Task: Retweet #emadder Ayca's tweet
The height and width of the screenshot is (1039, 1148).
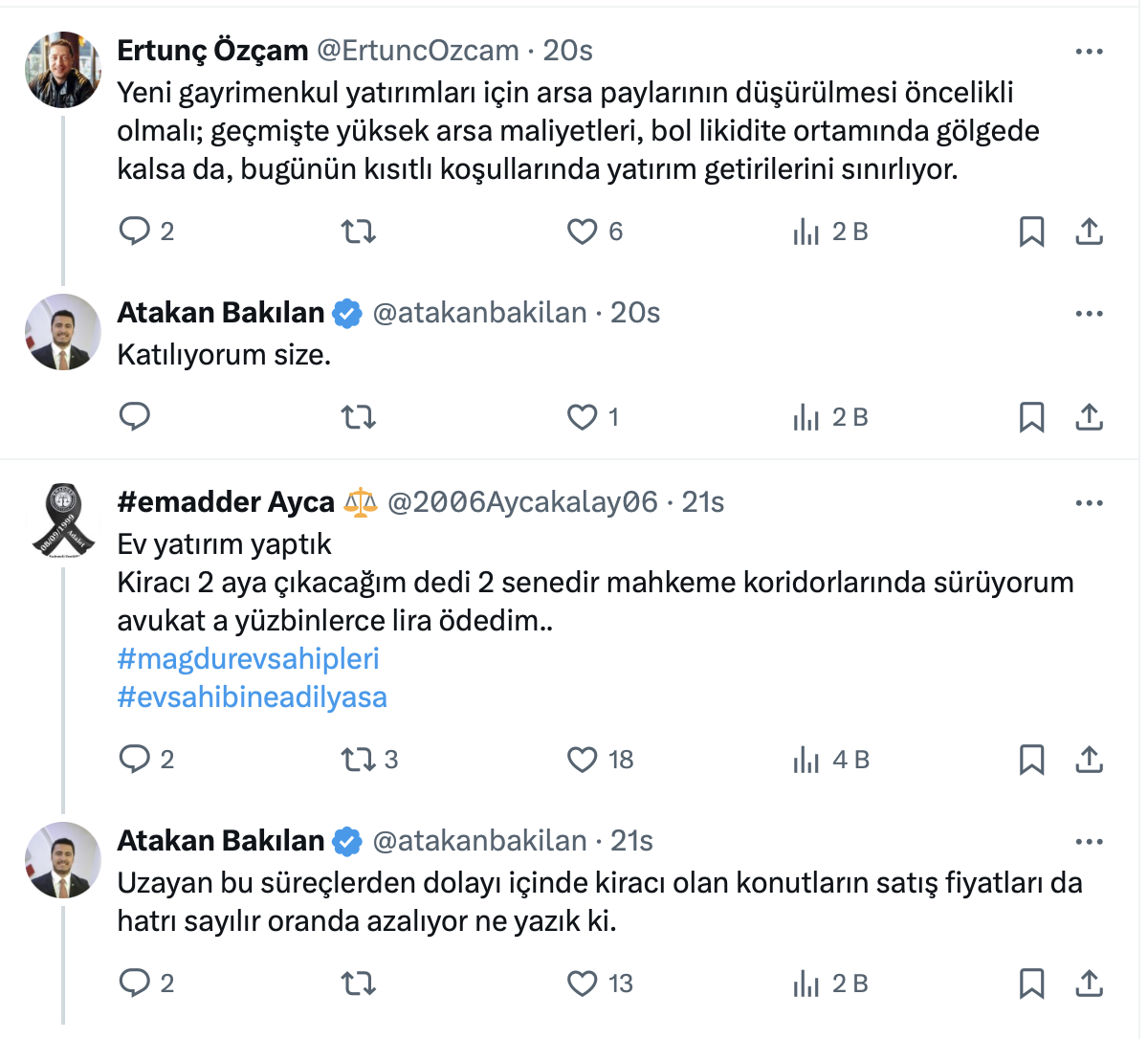Action: [359, 760]
